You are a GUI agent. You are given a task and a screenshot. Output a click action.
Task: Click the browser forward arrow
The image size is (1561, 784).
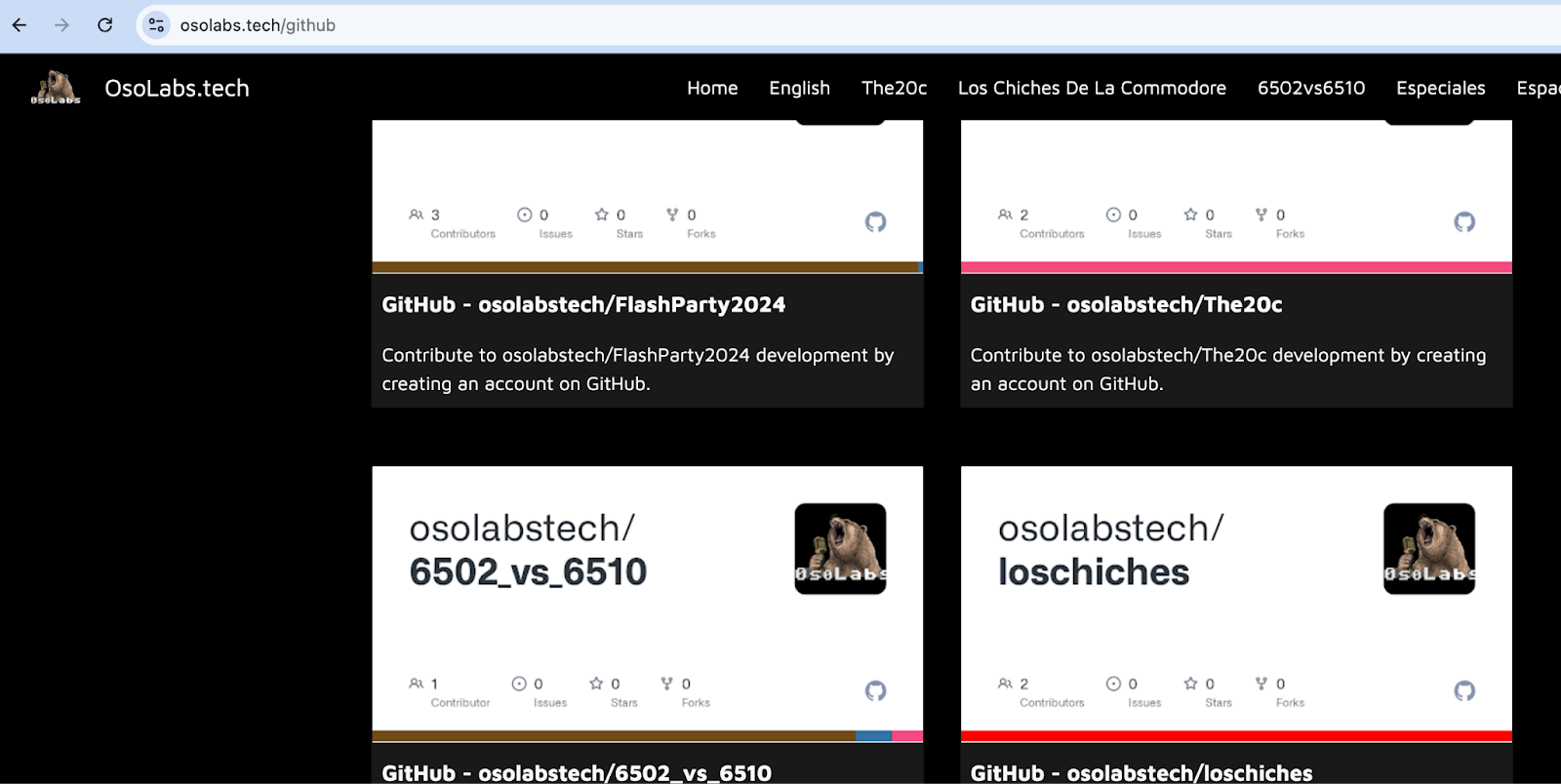coord(62,25)
